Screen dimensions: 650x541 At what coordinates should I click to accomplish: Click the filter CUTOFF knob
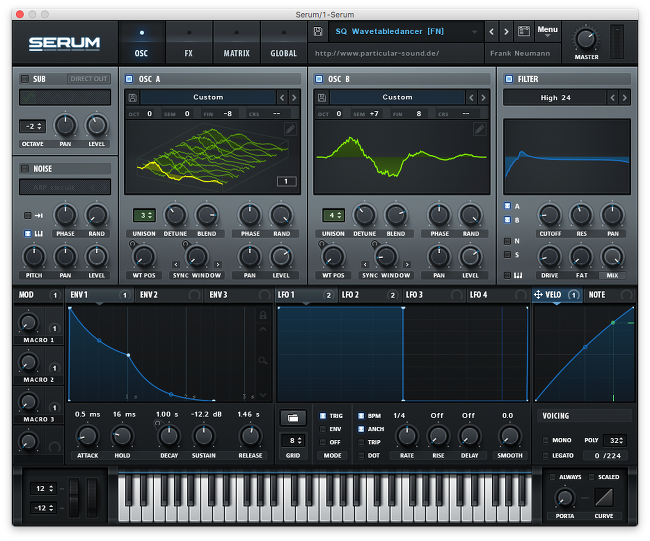(549, 215)
